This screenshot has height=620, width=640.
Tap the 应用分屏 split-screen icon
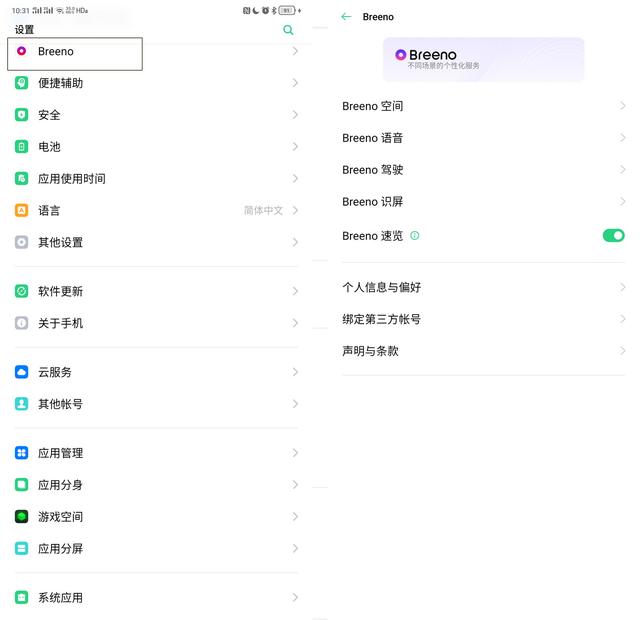point(21,548)
